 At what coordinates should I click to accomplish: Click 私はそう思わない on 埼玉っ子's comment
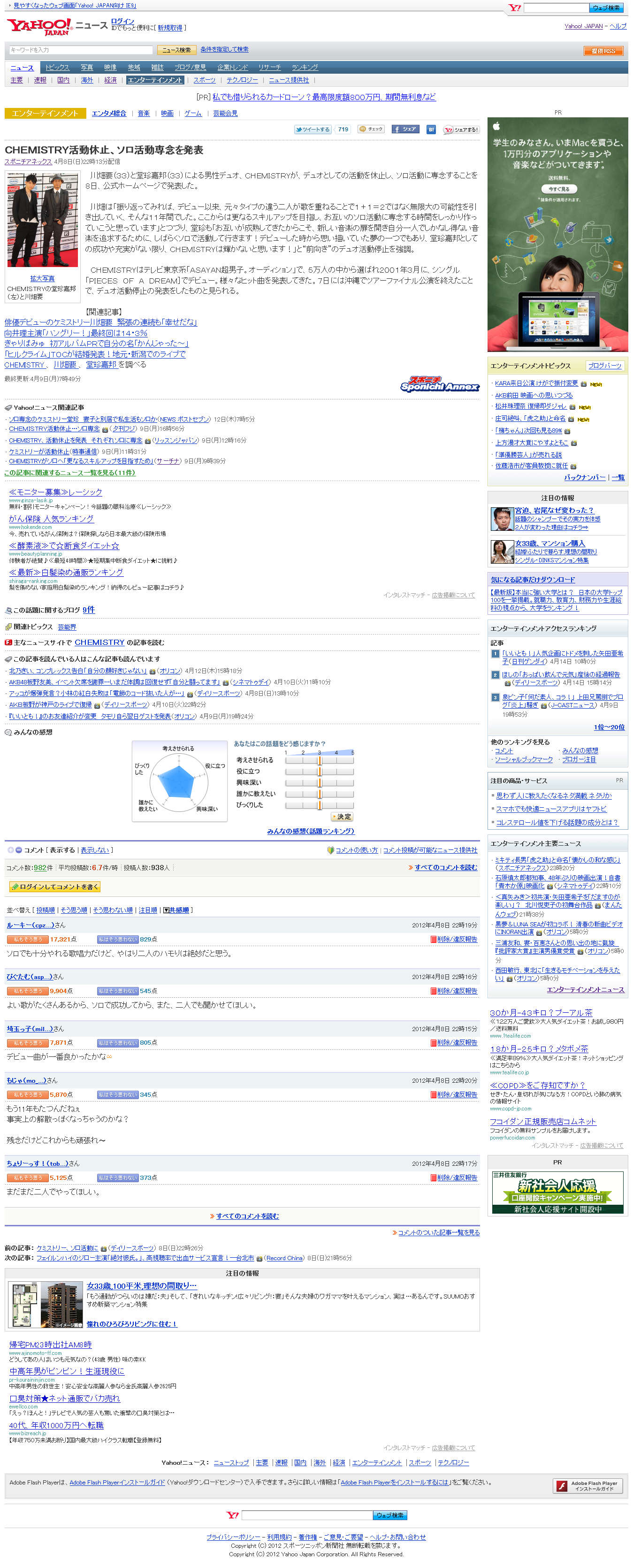(x=118, y=1043)
